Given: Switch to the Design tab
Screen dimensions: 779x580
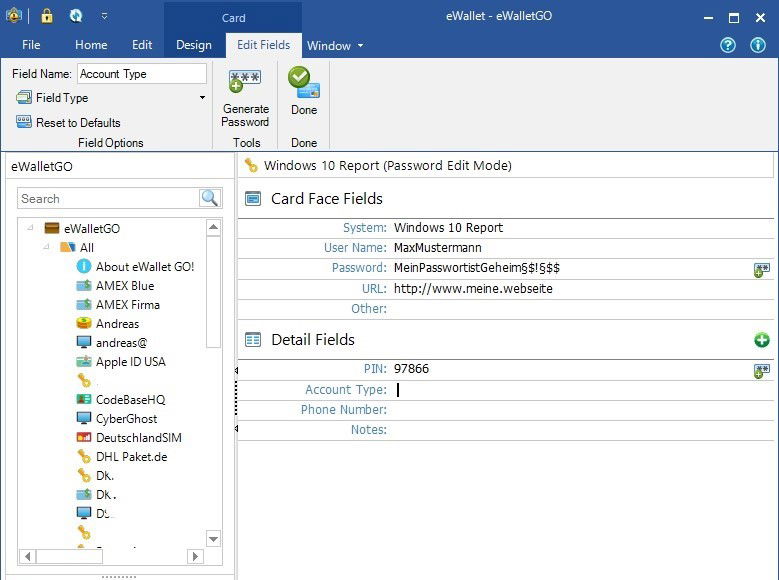Looking at the screenshot, I should (194, 45).
